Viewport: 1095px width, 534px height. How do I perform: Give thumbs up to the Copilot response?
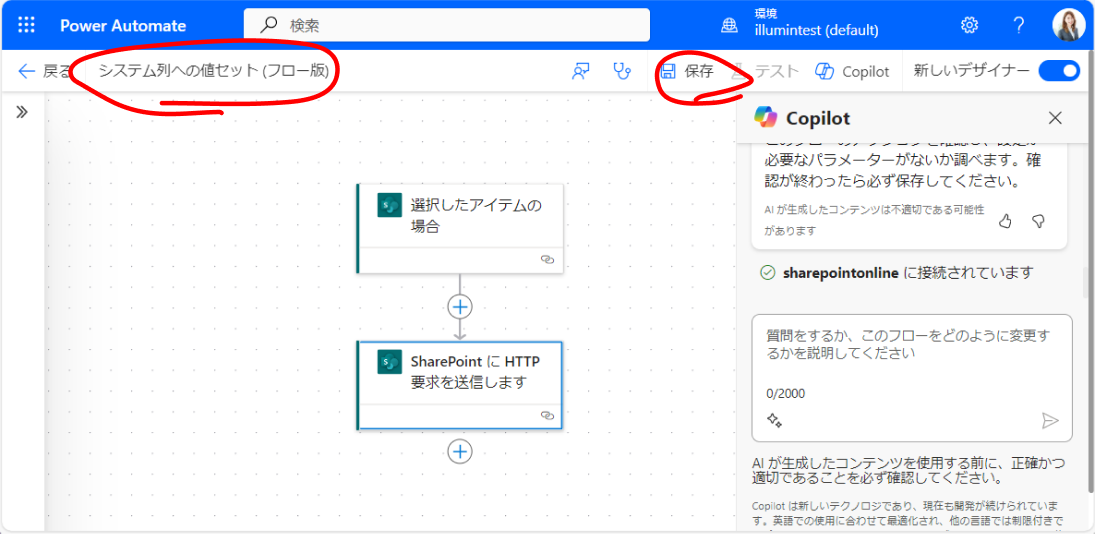pyautogui.click(x=1006, y=221)
